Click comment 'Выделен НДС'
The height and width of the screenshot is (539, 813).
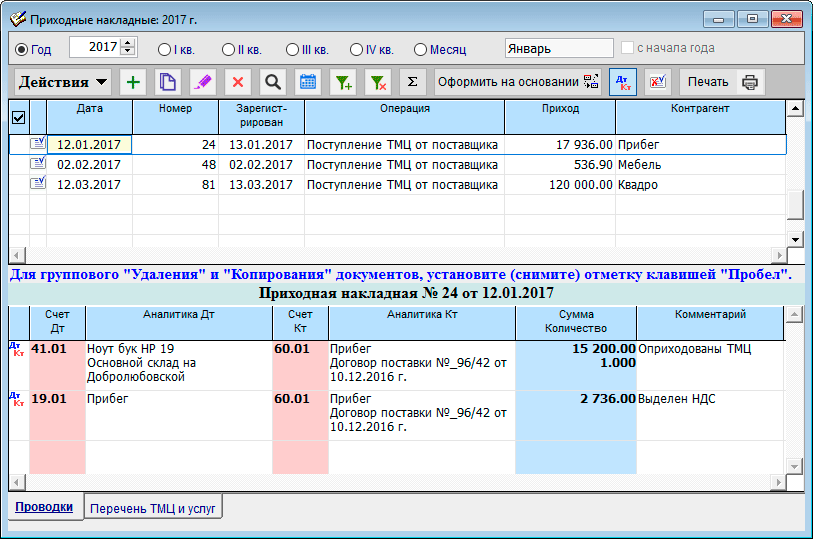point(676,399)
